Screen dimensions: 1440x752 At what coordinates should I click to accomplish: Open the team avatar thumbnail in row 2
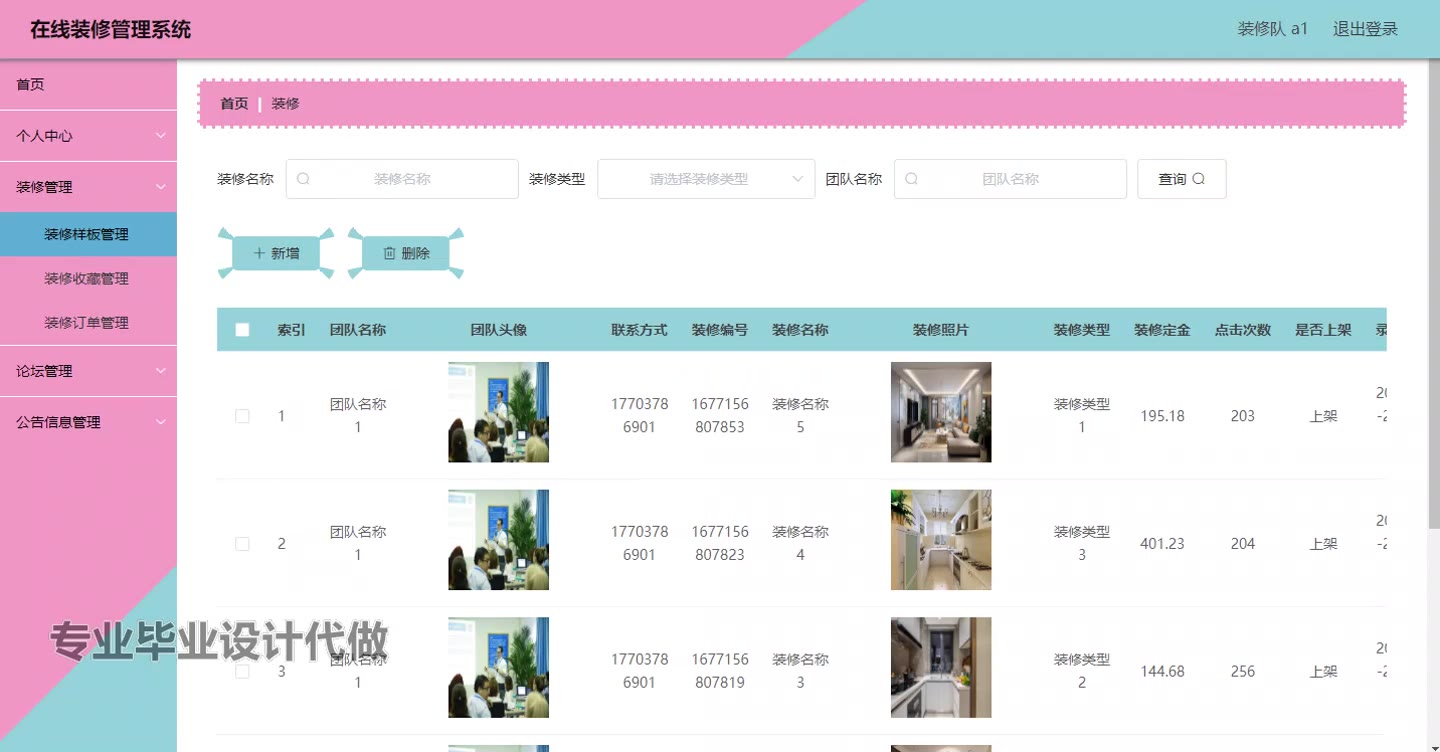(498, 540)
